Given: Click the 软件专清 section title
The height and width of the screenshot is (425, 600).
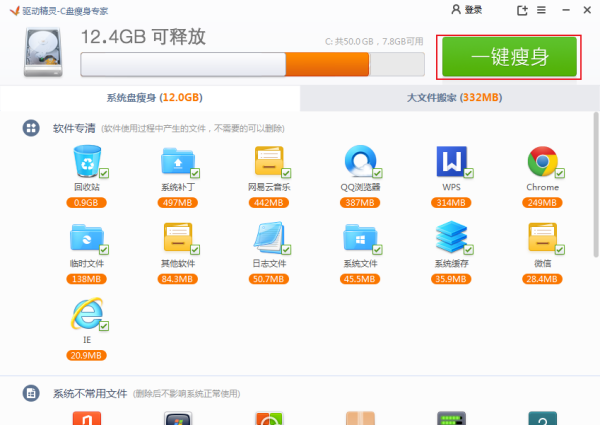Looking at the screenshot, I should tap(74, 128).
